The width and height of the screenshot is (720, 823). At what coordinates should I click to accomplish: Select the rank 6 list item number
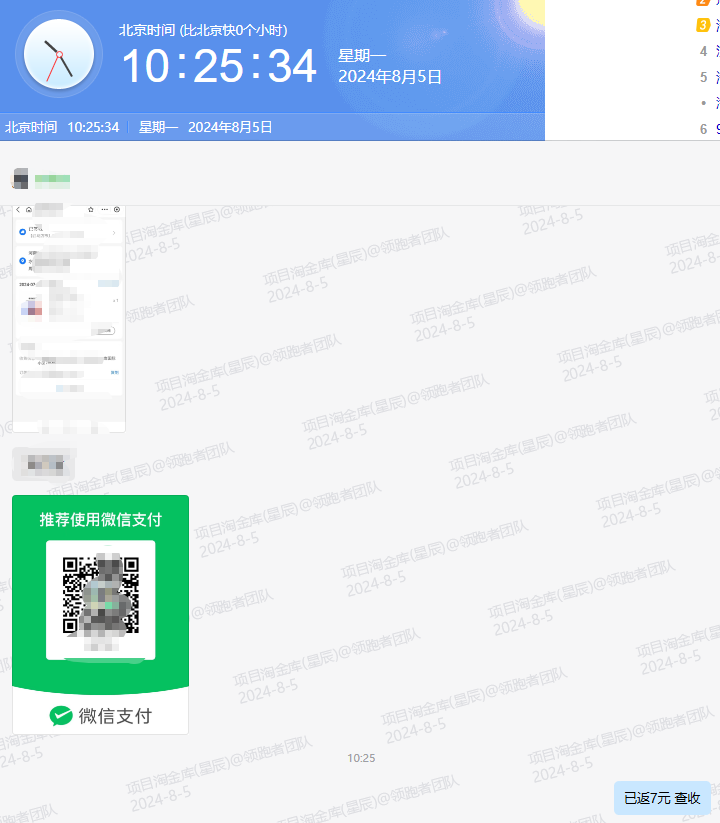(x=704, y=128)
